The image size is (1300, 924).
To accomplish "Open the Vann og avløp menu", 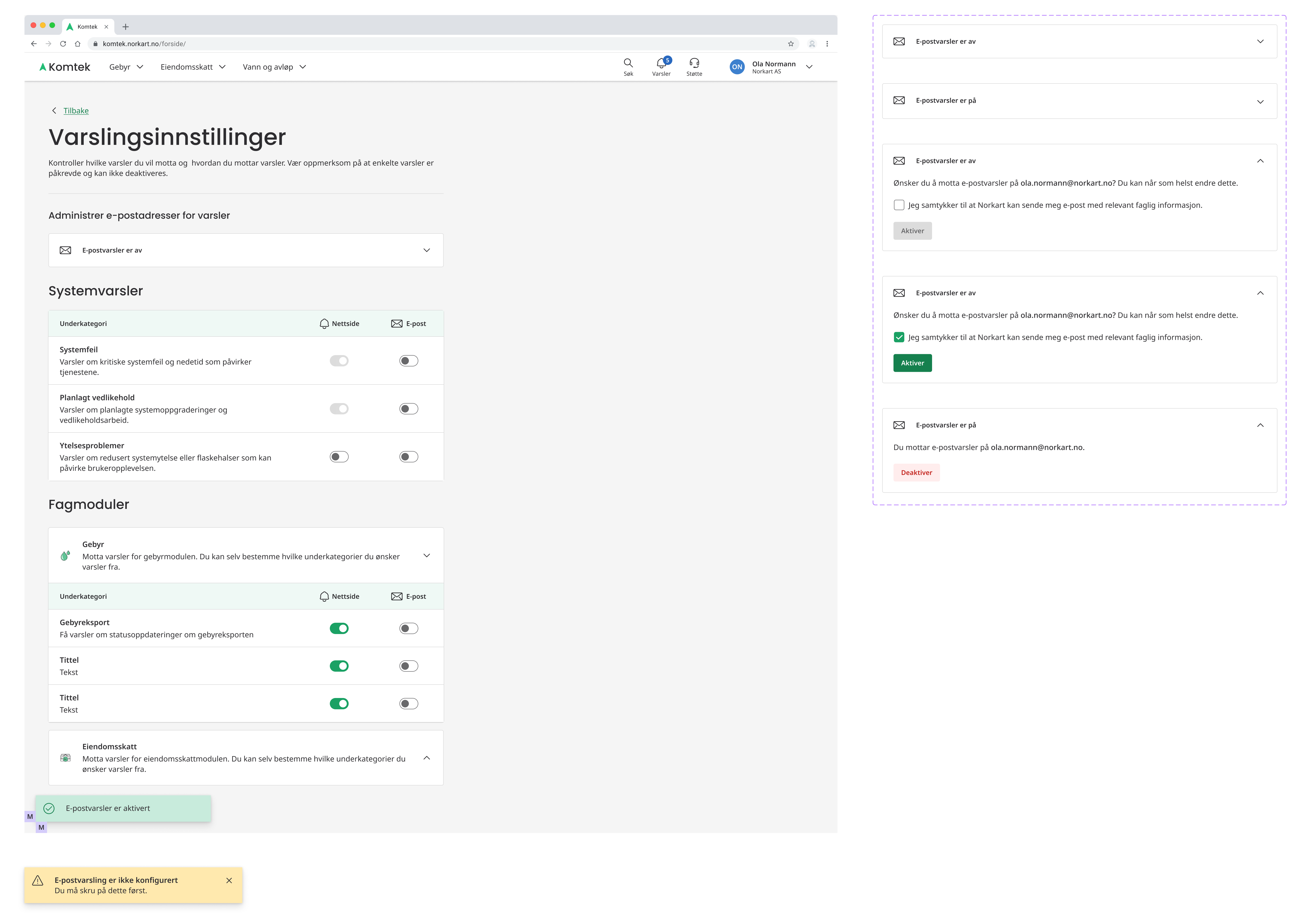I will [274, 67].
